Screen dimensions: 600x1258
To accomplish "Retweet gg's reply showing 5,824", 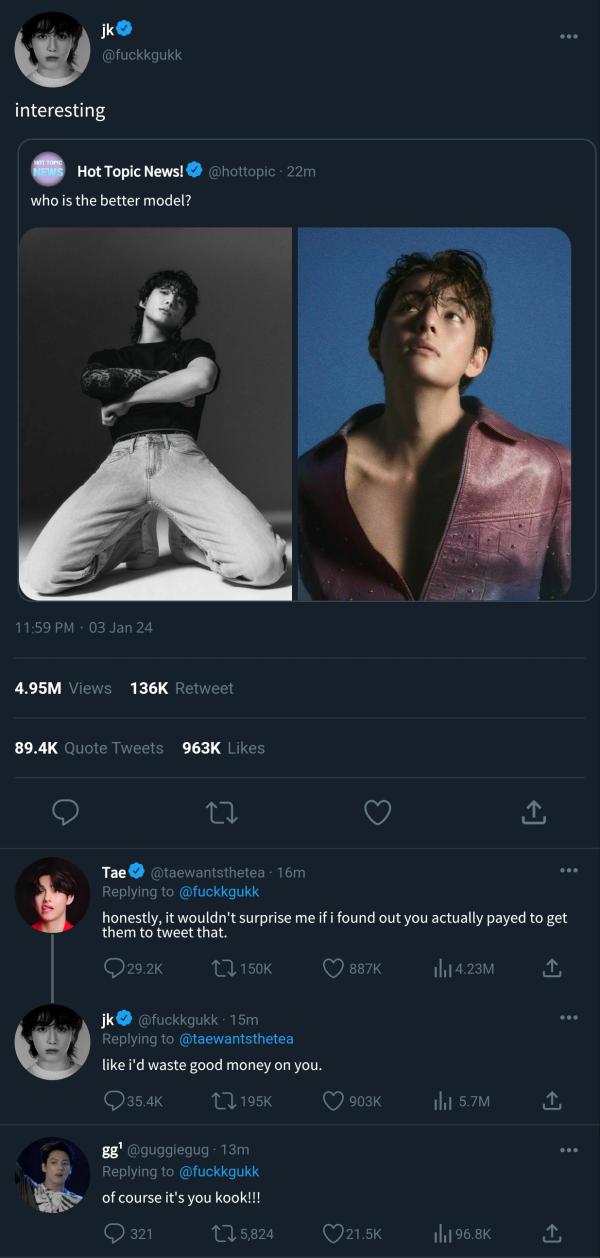I will 224,1233.
